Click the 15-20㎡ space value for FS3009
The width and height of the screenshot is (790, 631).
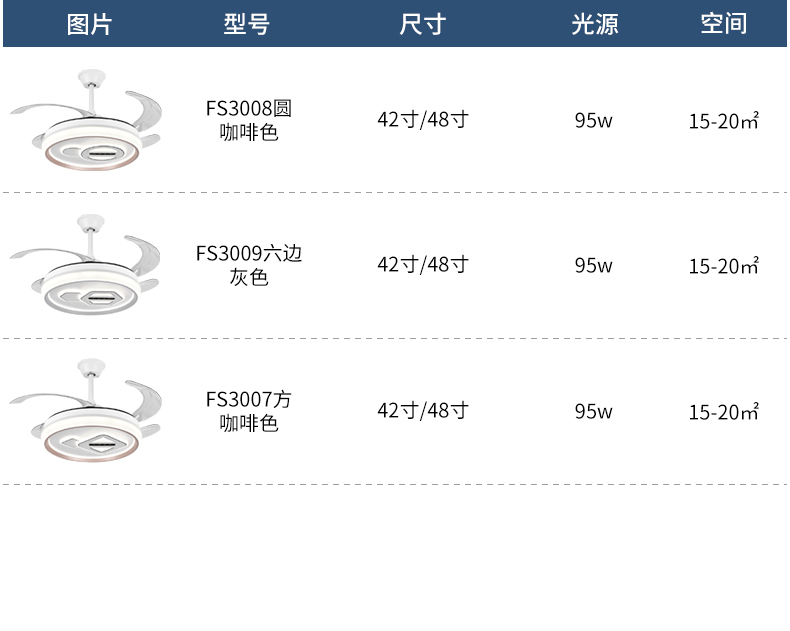(x=723, y=266)
